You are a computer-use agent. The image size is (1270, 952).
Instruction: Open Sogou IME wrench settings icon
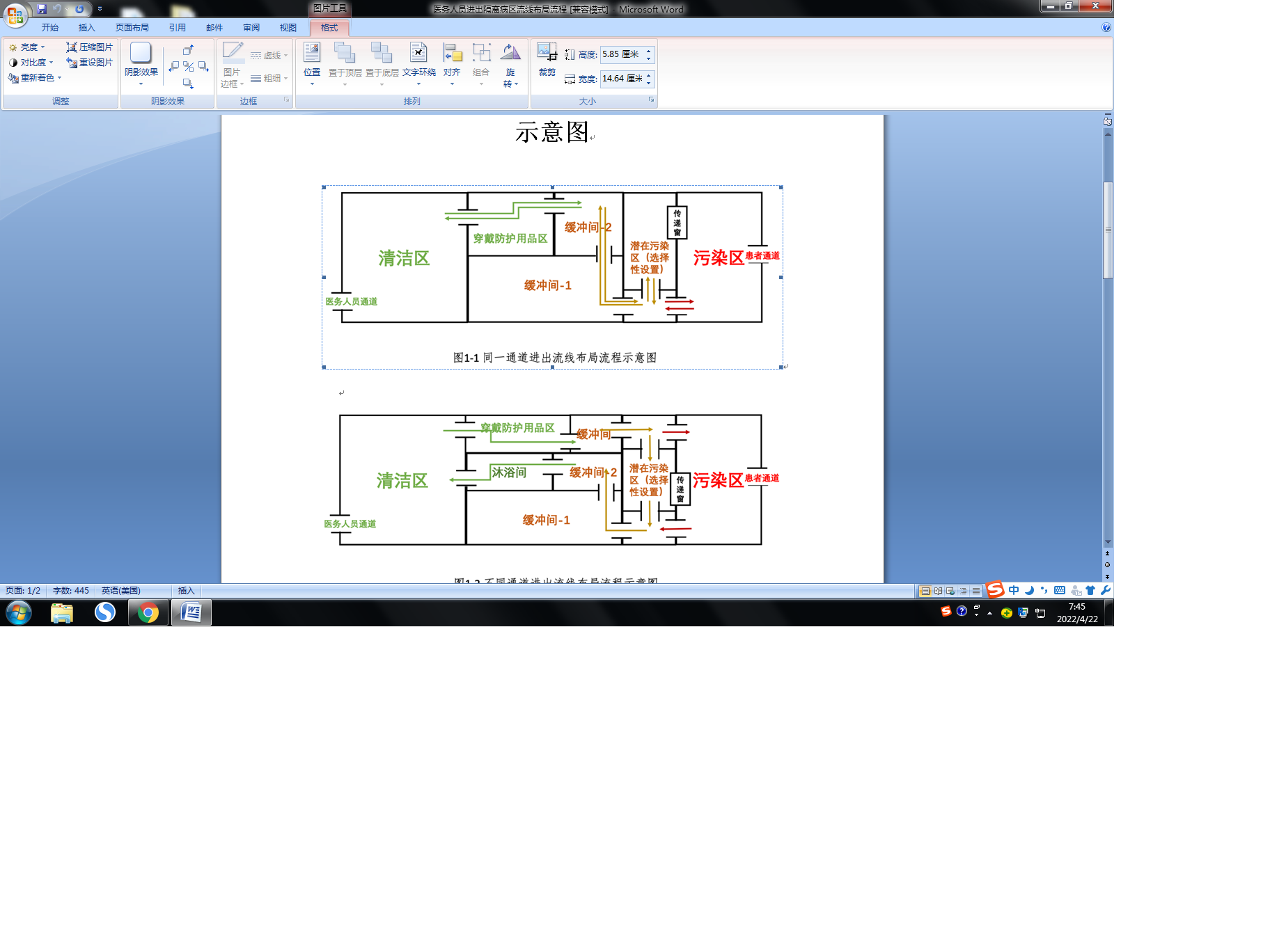tap(1106, 590)
